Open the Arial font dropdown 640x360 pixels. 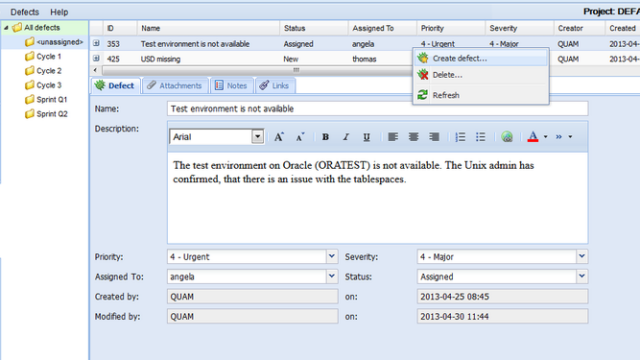(258, 137)
